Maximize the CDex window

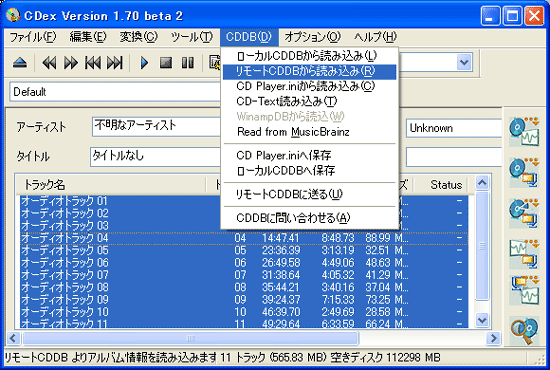[512, 16]
